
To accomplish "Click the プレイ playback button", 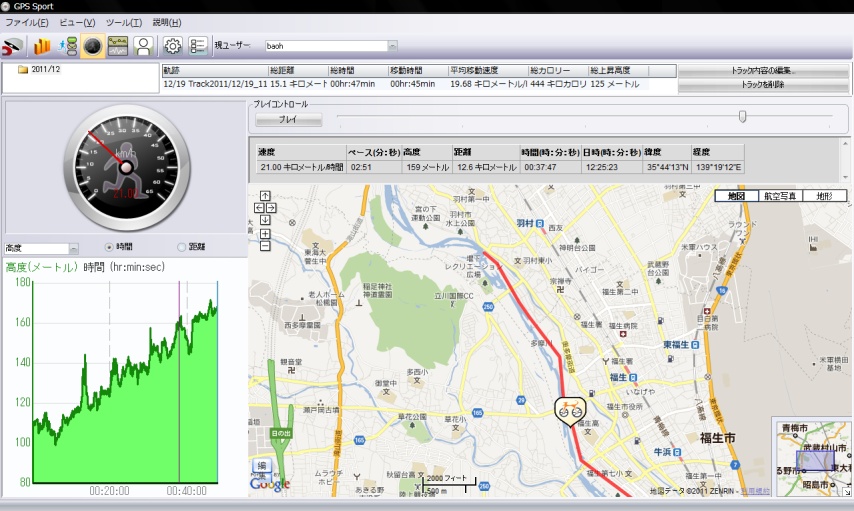I will [288, 119].
